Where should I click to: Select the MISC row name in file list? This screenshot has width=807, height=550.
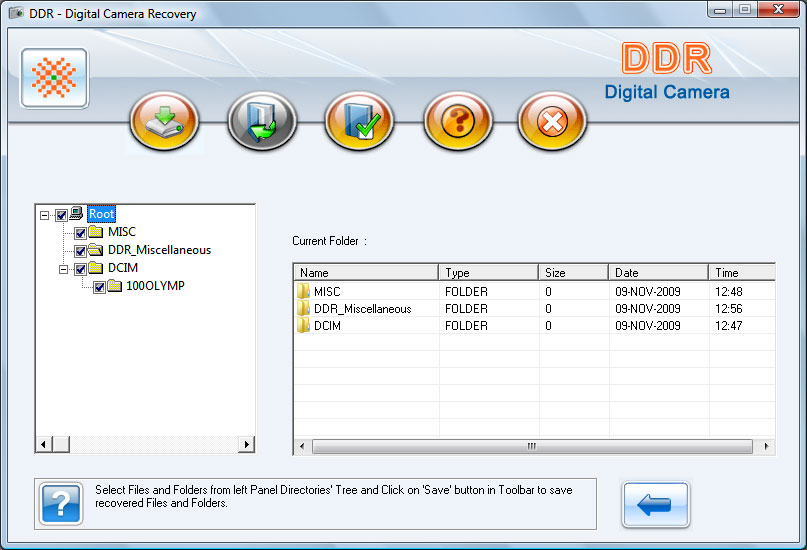(x=327, y=292)
